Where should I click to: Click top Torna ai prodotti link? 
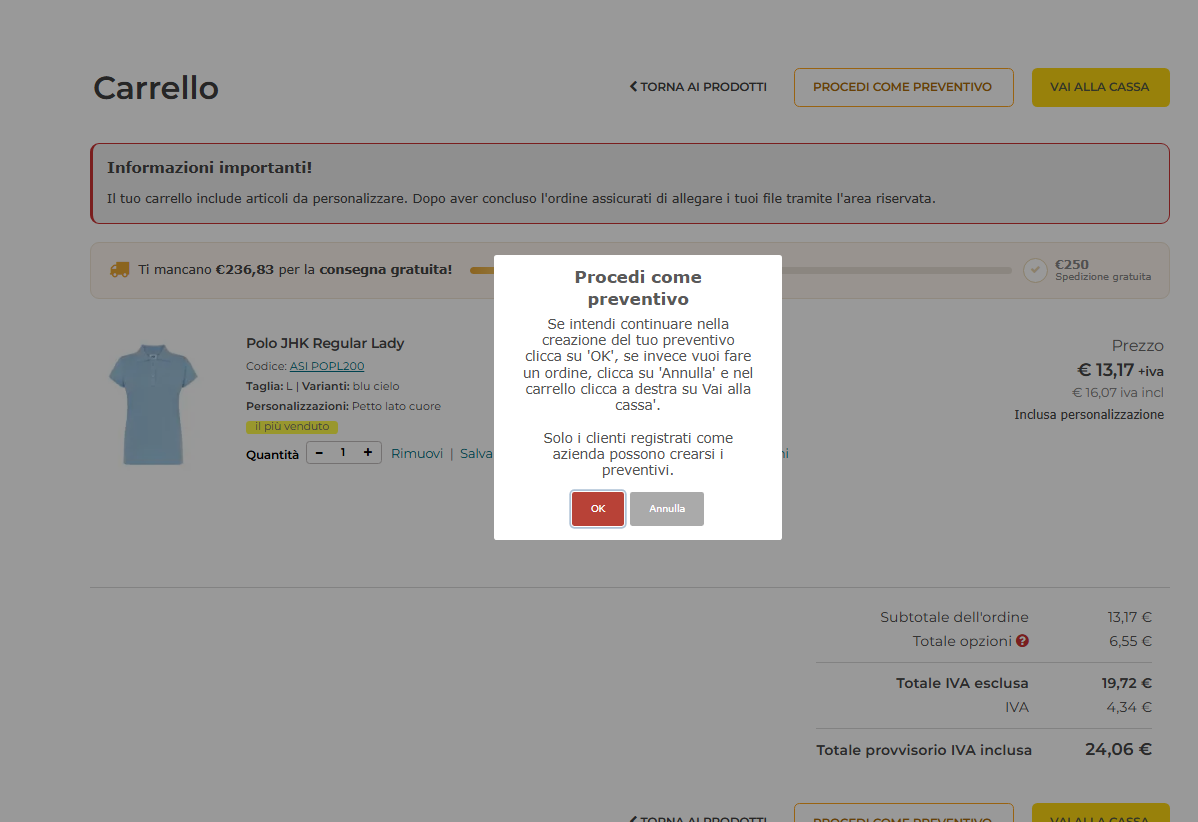pyautogui.click(x=698, y=87)
